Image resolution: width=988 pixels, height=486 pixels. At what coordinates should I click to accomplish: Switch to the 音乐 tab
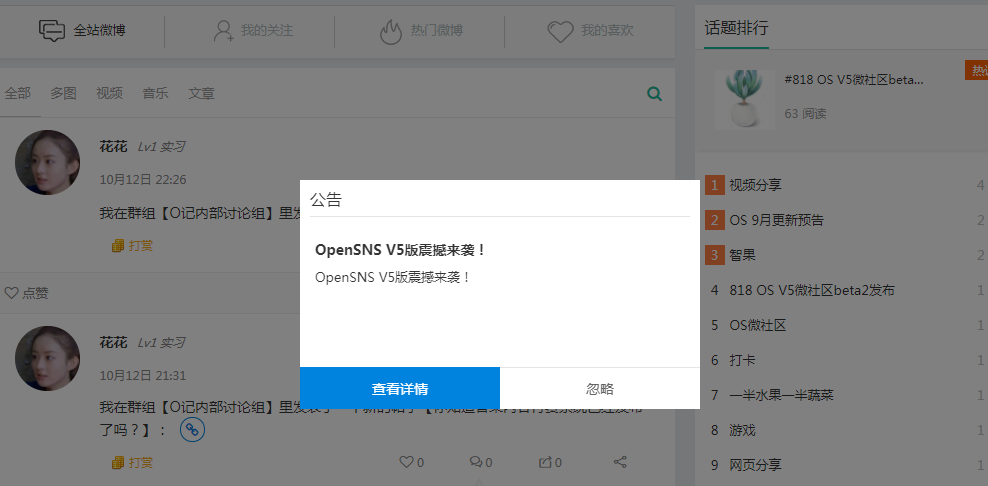[155, 93]
